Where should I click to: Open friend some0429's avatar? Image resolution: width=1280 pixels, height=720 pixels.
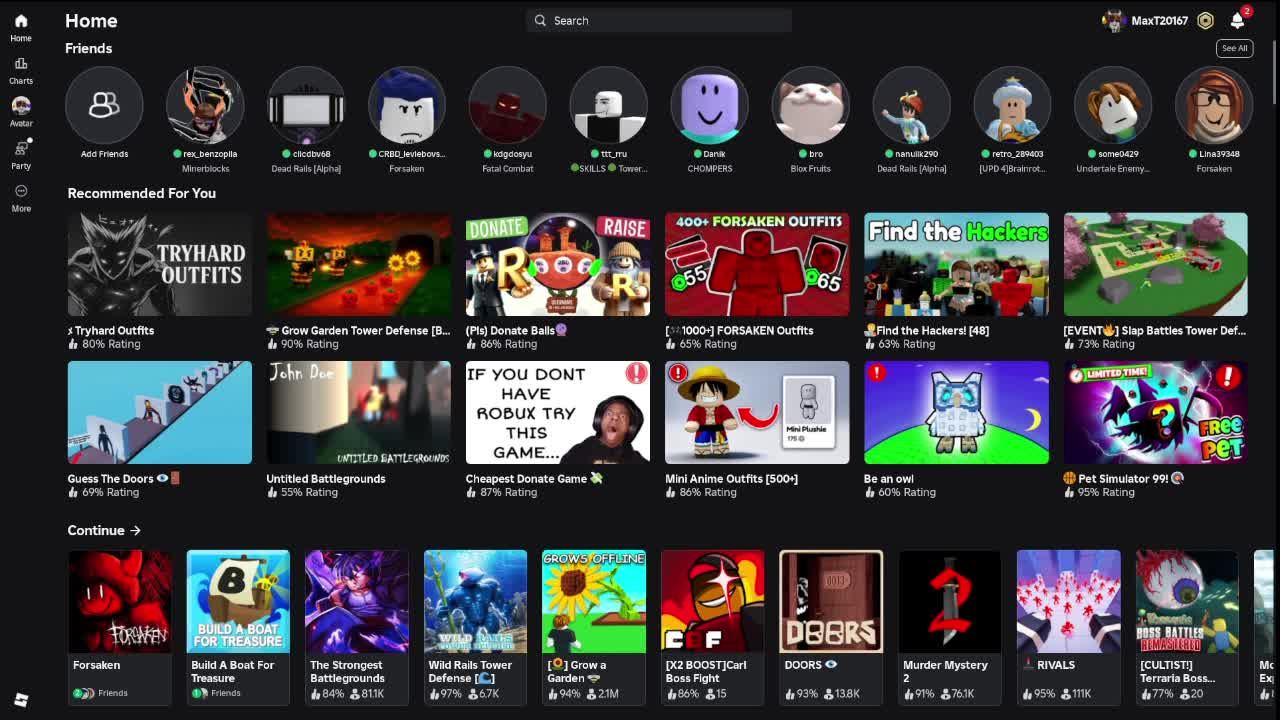point(1113,105)
